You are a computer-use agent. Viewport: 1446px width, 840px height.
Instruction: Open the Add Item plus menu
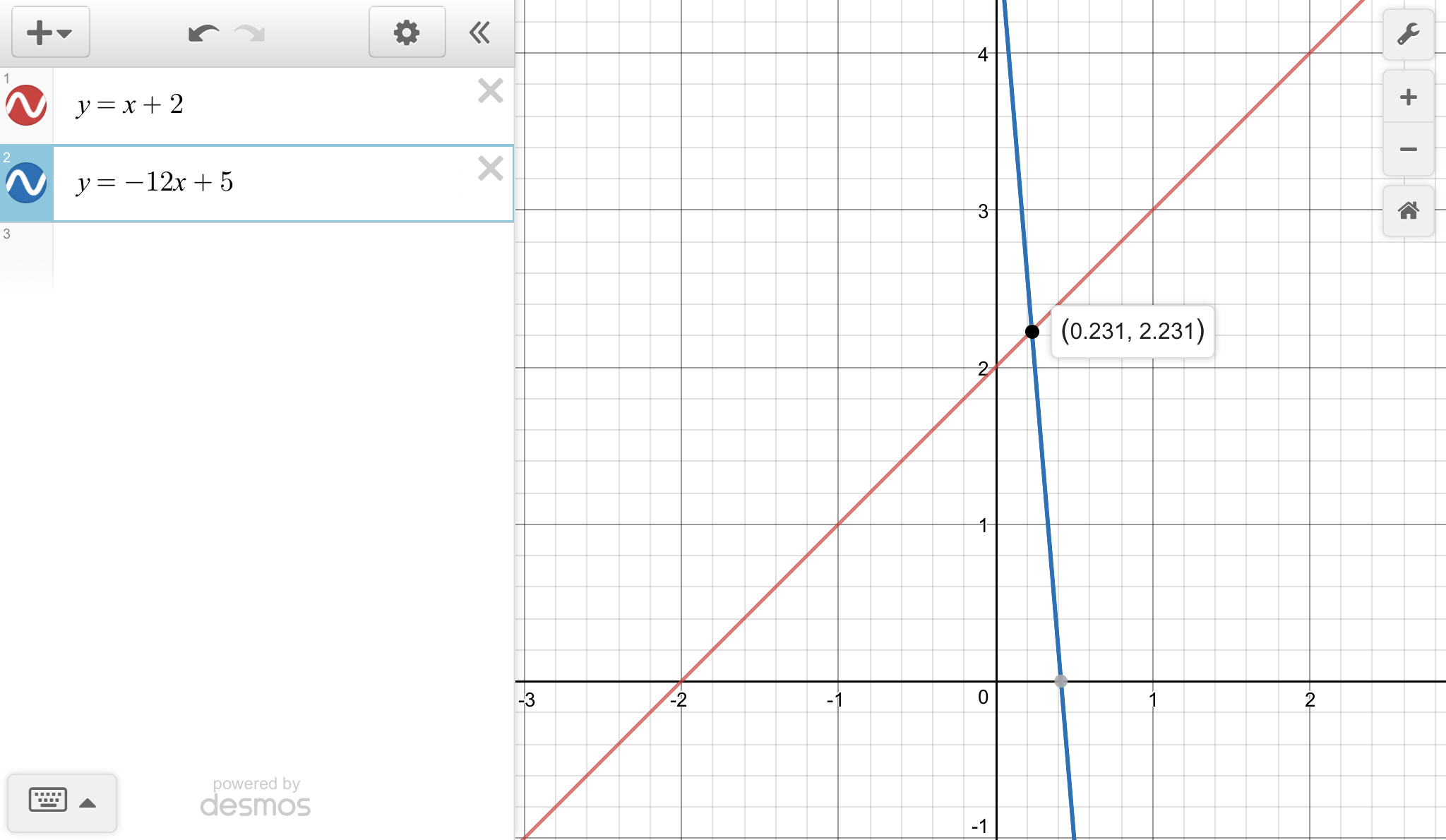click(x=49, y=32)
